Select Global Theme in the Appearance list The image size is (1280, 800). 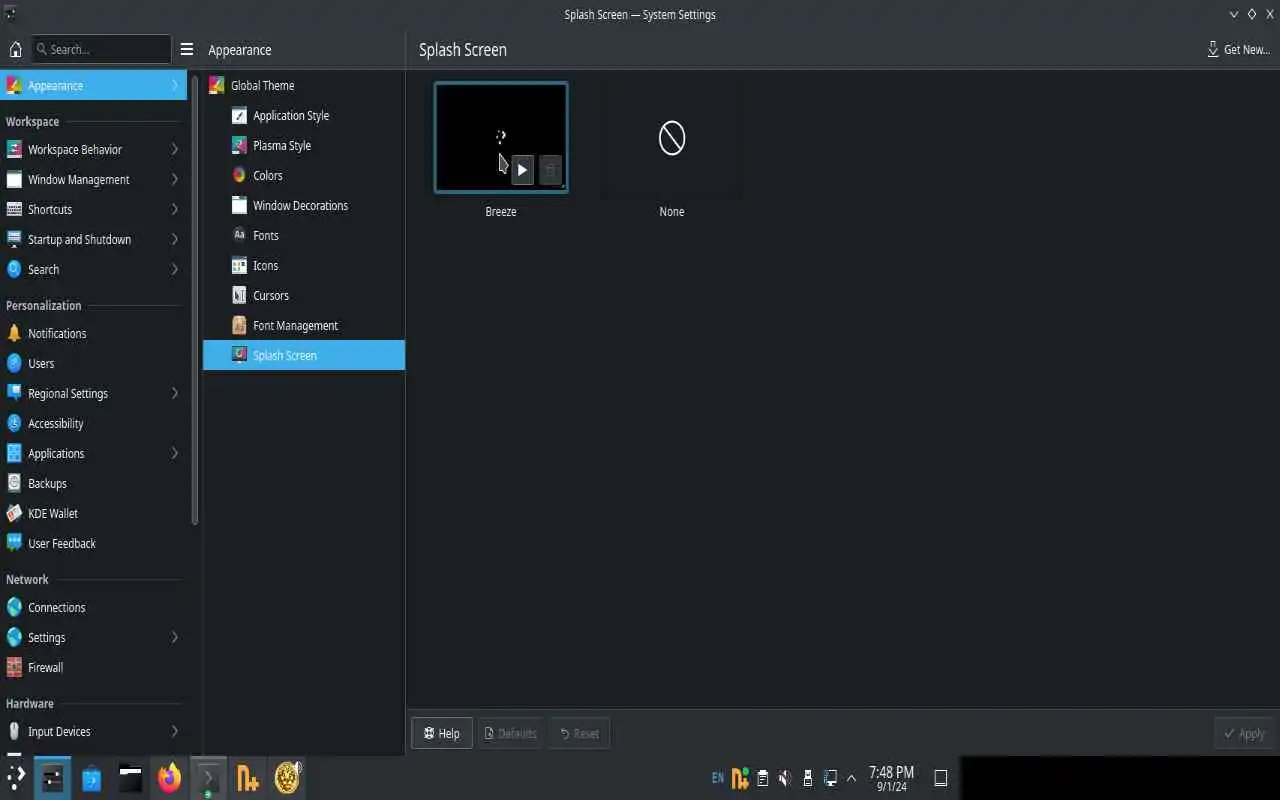(304, 86)
